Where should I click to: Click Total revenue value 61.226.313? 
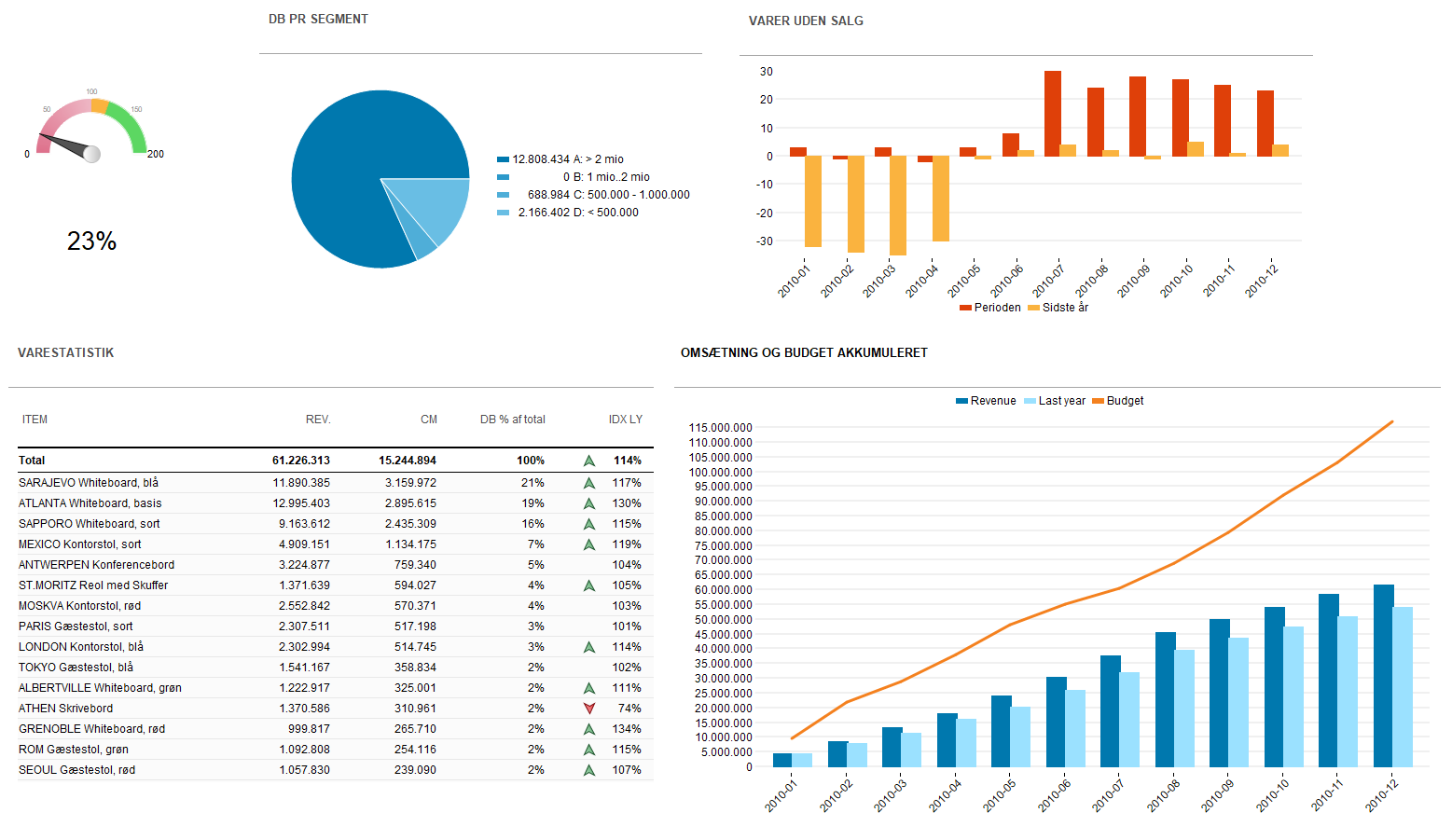(x=301, y=461)
